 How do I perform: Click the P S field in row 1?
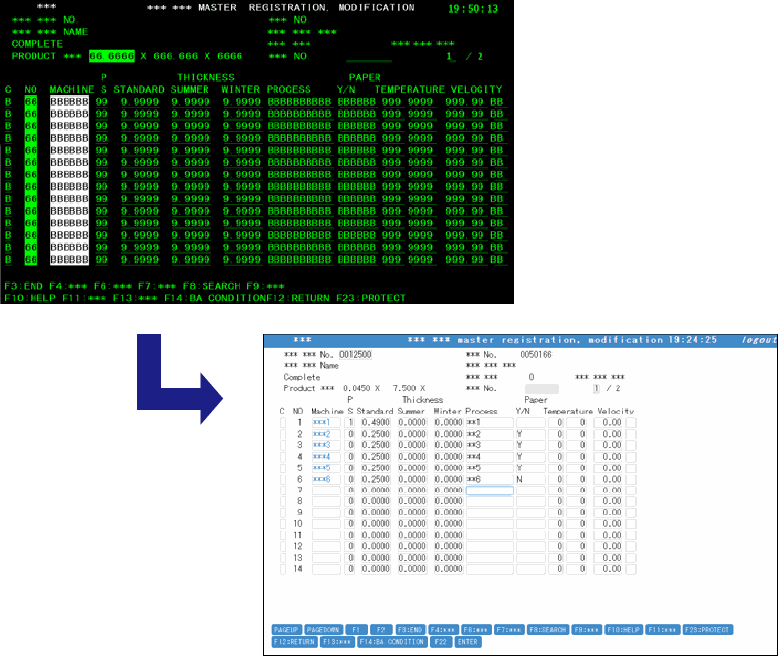tap(349, 422)
